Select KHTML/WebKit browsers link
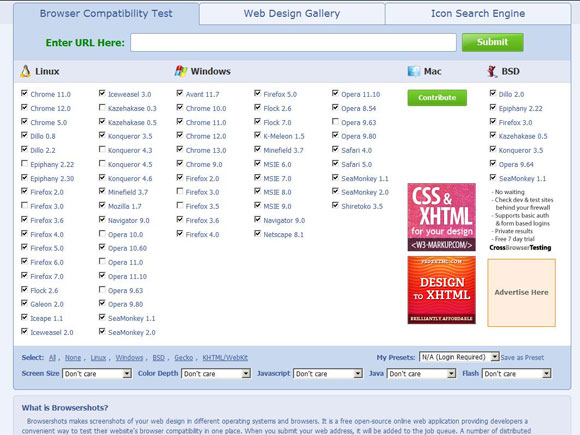This screenshot has height=435, width=580. tap(225, 358)
